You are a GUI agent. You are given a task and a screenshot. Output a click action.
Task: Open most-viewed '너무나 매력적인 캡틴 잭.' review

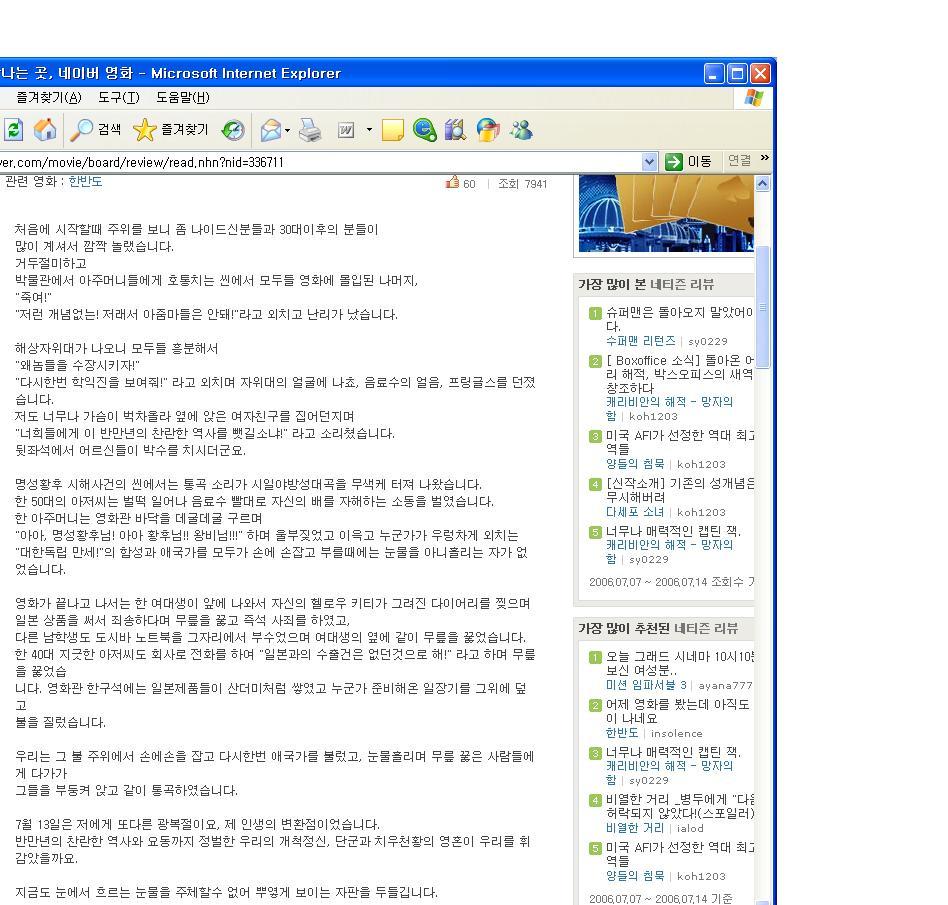[x=673, y=531]
